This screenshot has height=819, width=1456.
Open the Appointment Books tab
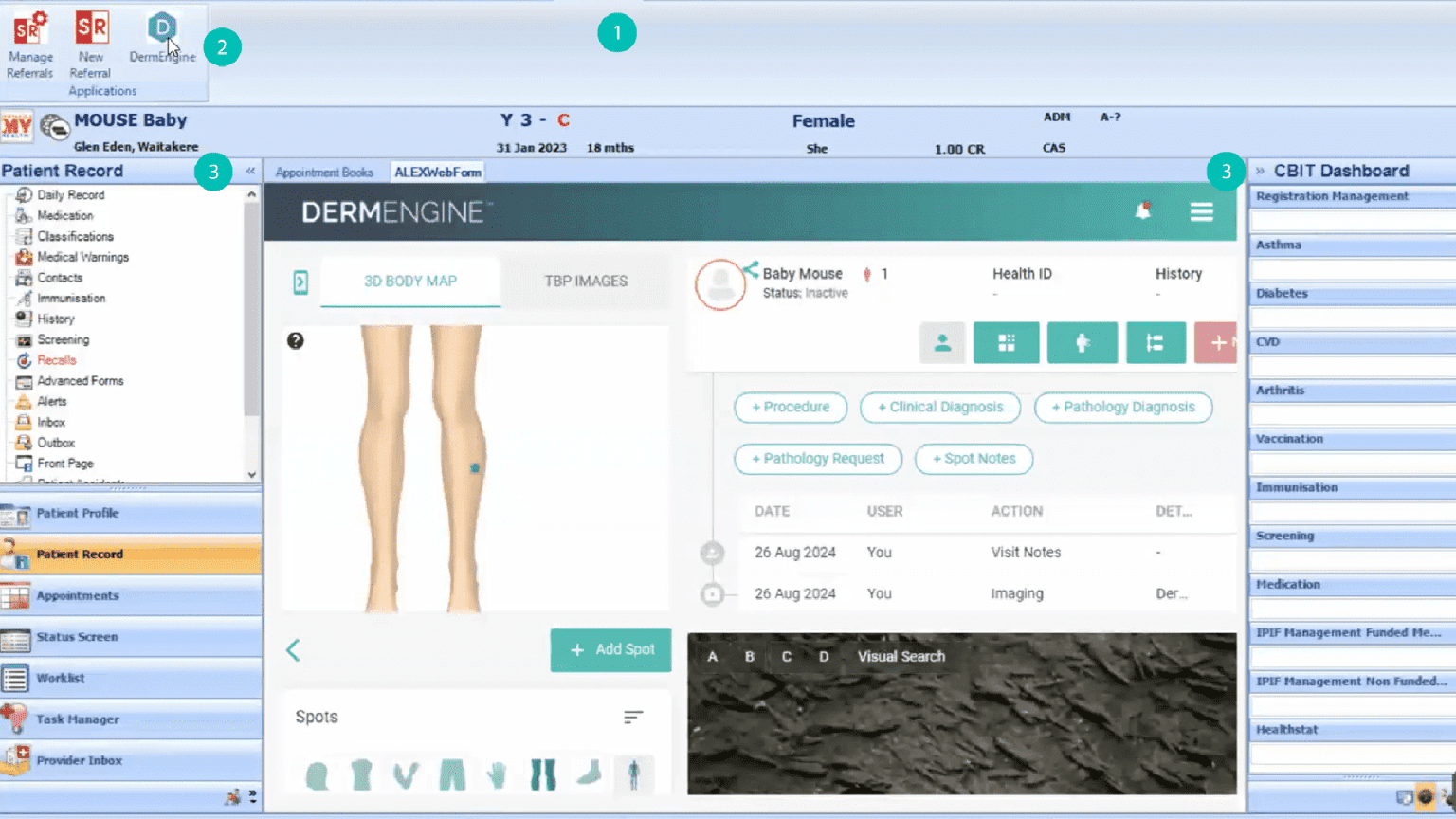(x=325, y=172)
